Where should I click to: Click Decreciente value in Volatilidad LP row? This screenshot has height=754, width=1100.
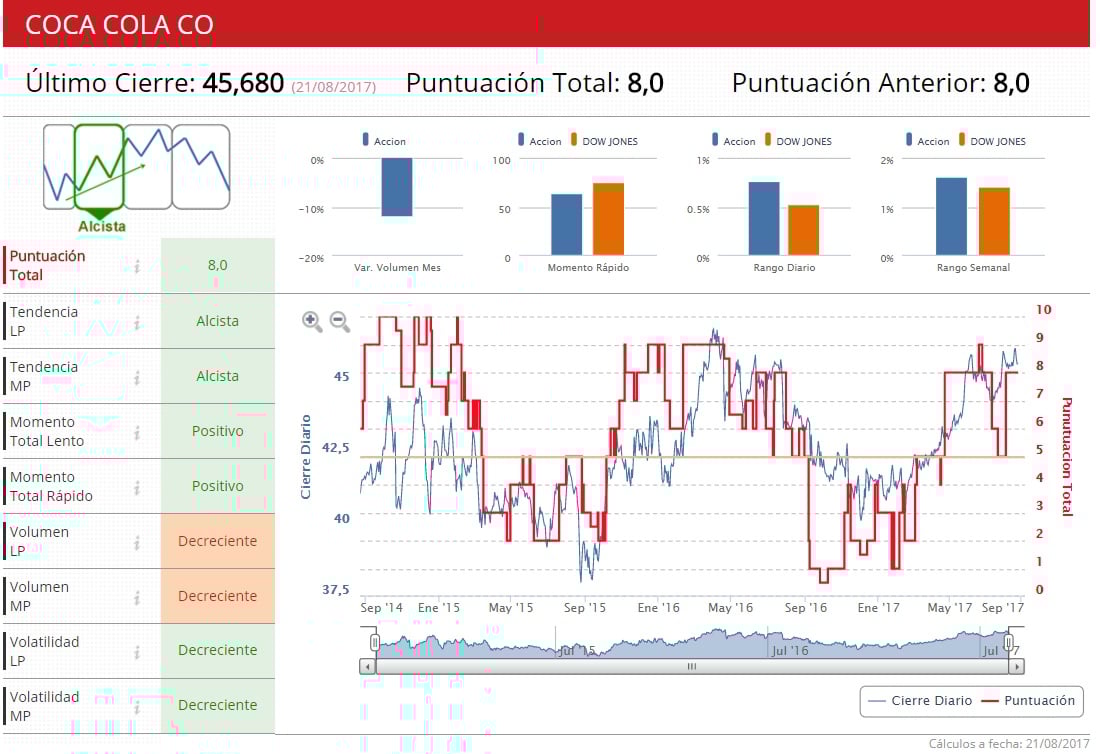point(217,650)
